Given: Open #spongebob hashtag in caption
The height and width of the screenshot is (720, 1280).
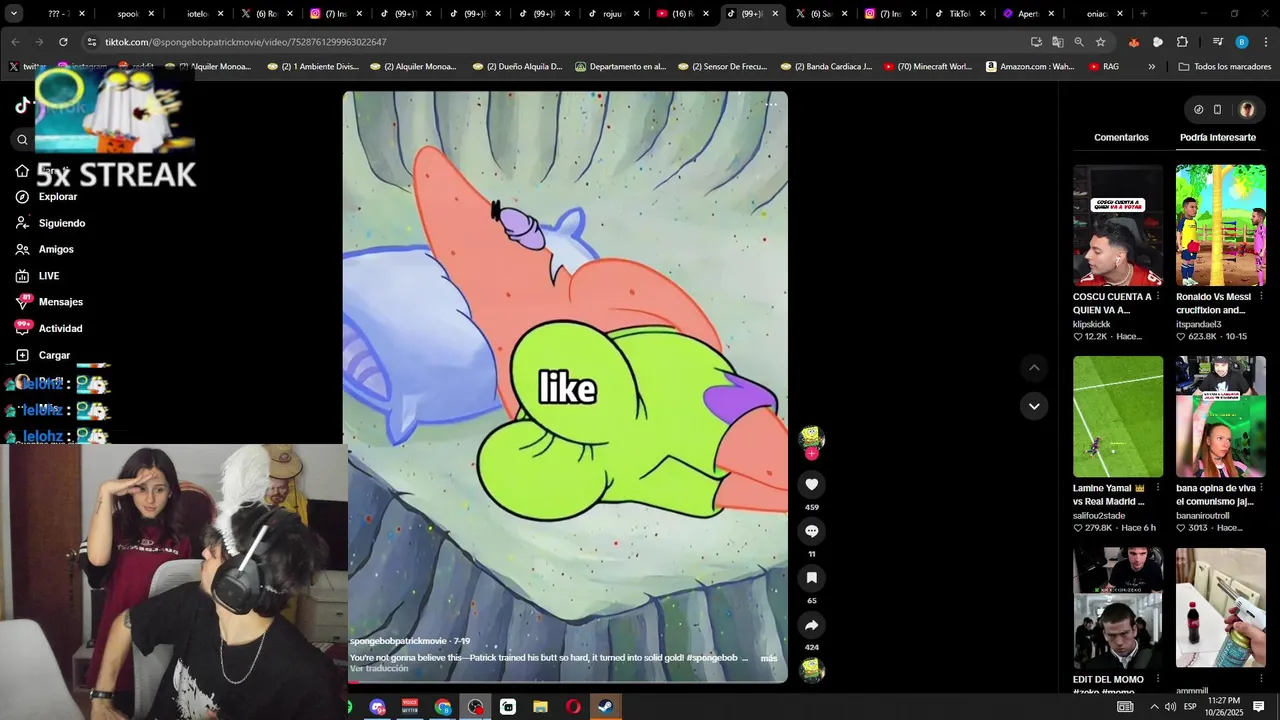Looking at the screenshot, I should coord(712,658).
